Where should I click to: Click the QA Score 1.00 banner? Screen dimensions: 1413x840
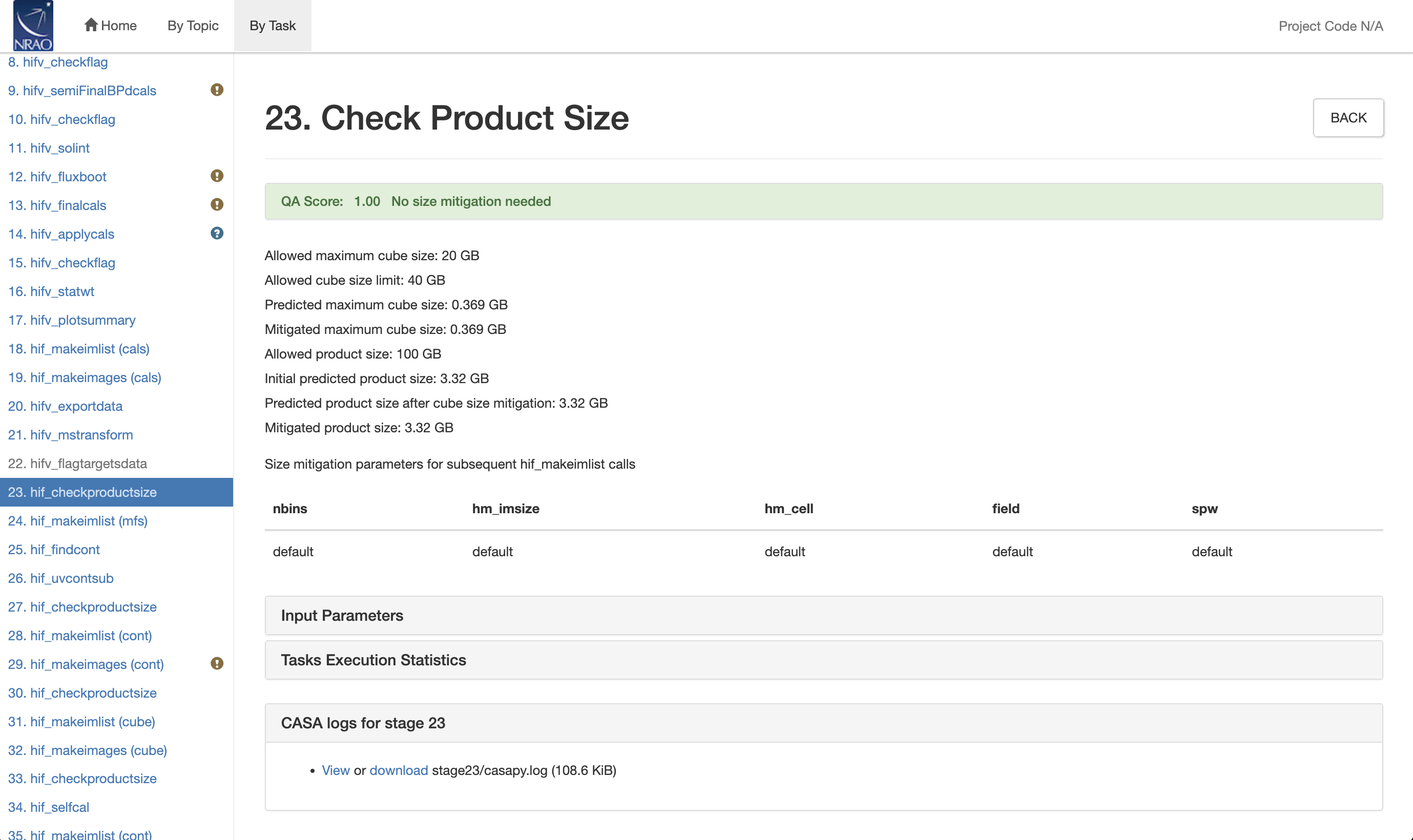[824, 201]
